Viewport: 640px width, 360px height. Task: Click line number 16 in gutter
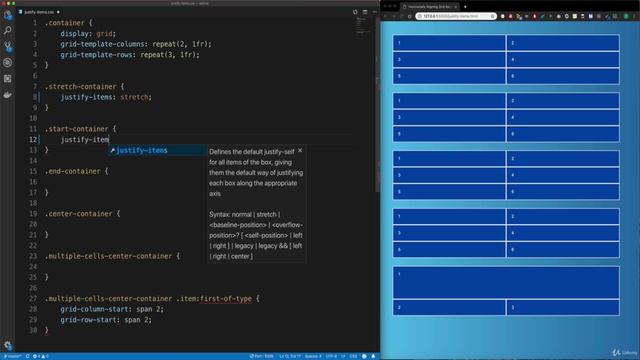(33, 182)
